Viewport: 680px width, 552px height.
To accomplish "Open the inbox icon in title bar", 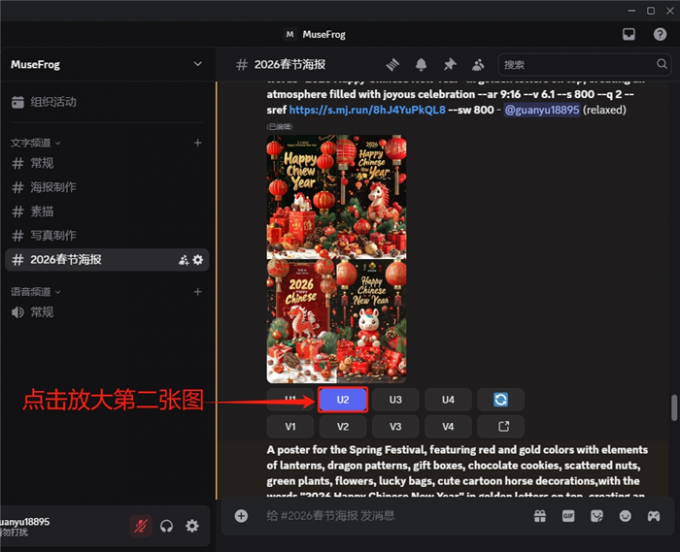I will 629,34.
